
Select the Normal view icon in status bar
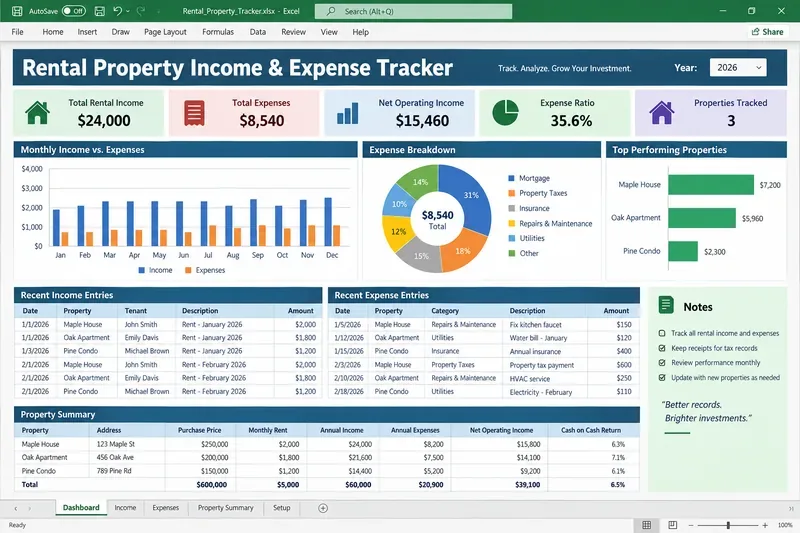click(646, 525)
